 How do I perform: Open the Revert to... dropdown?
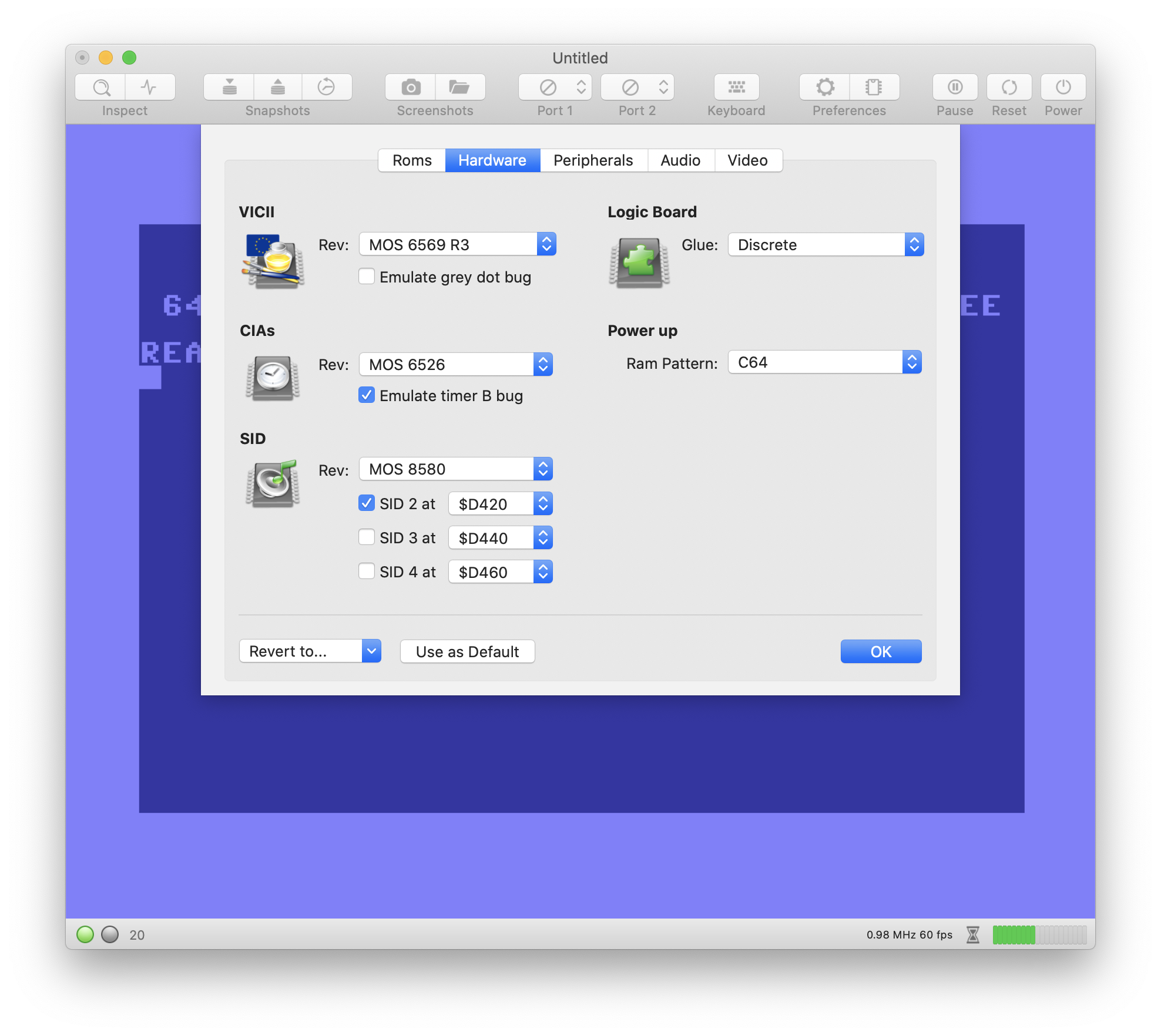click(310, 651)
